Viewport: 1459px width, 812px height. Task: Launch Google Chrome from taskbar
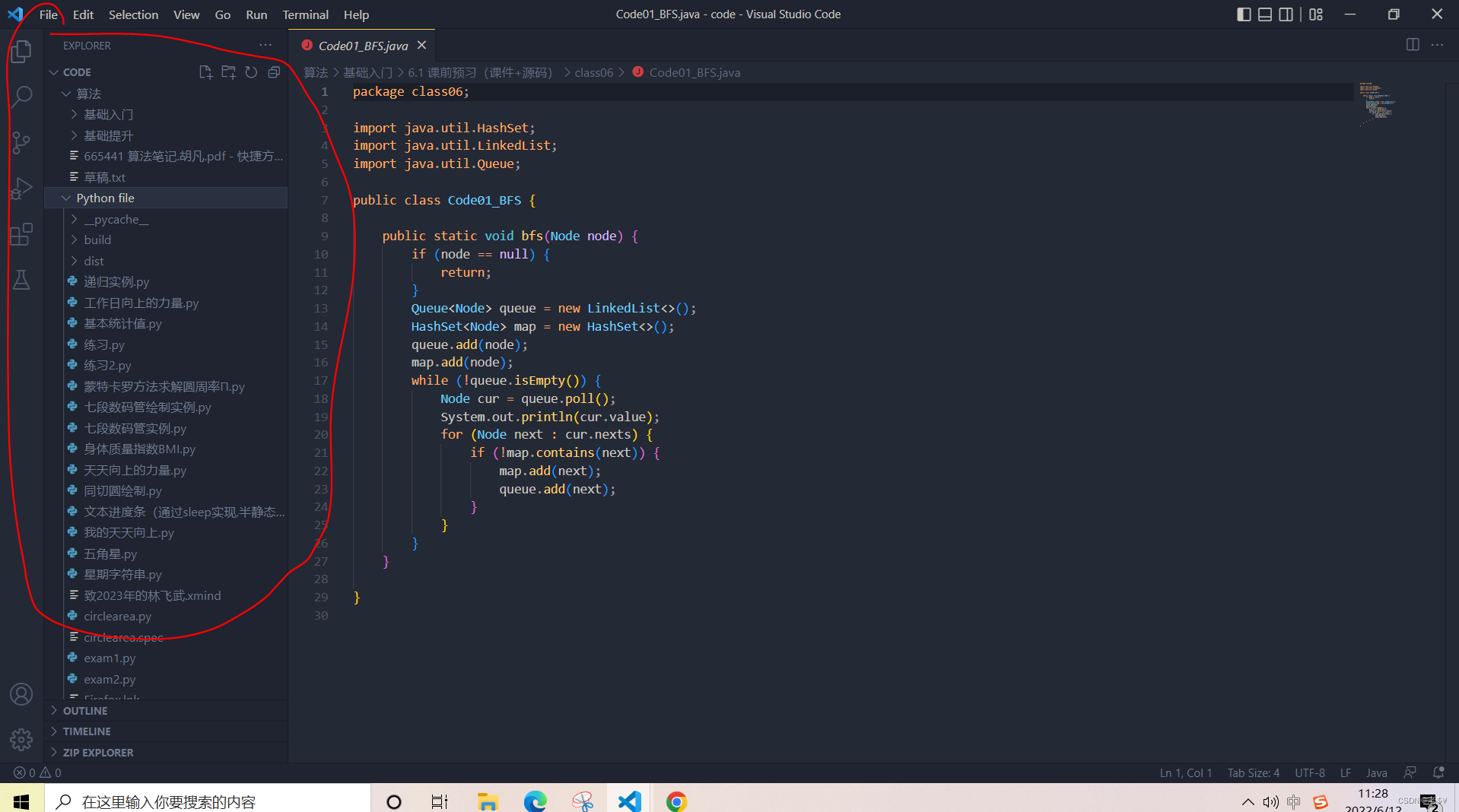676,801
